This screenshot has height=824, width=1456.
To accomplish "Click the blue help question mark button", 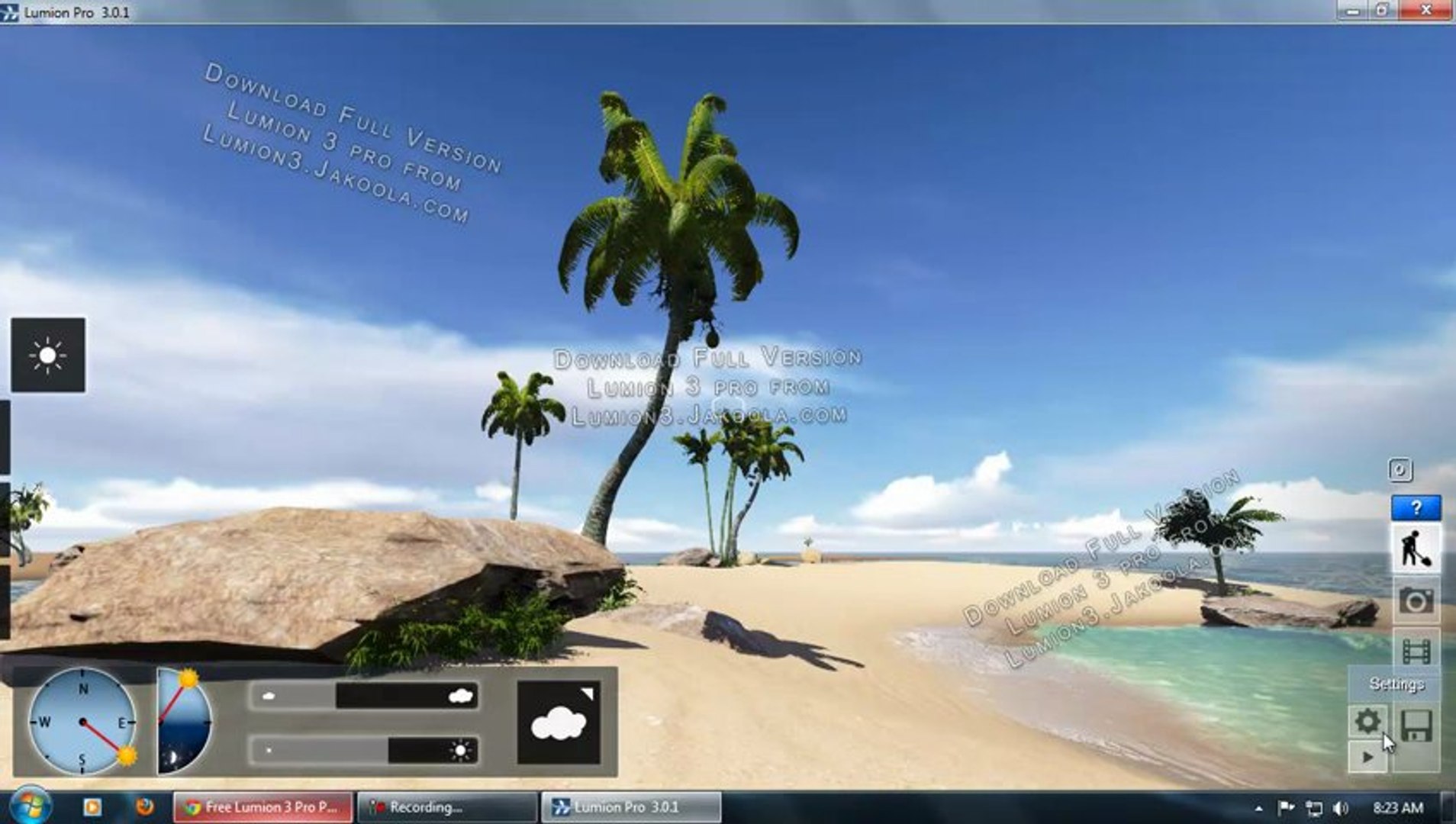I will 1416,507.
